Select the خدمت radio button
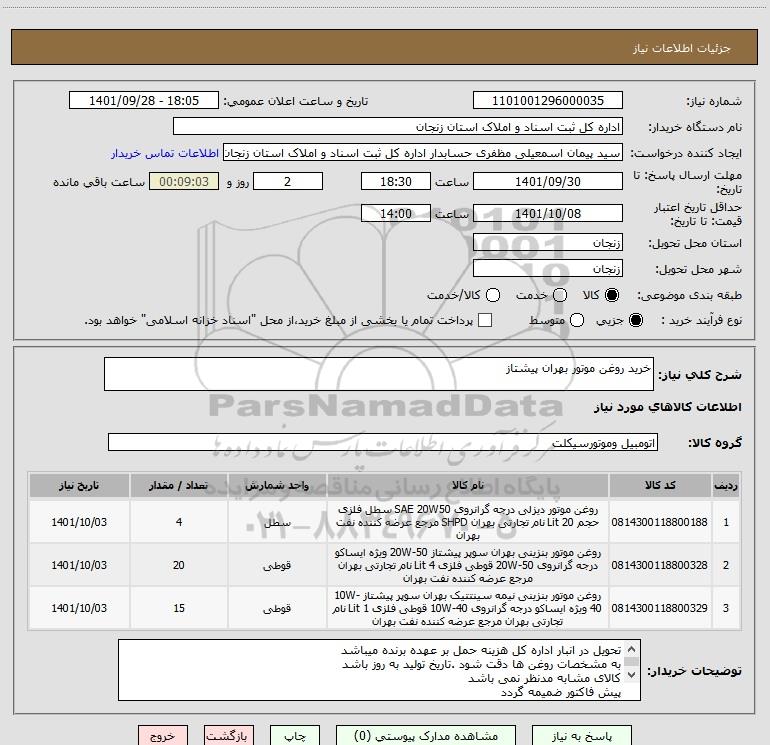This screenshot has width=770, height=745. tap(560, 295)
